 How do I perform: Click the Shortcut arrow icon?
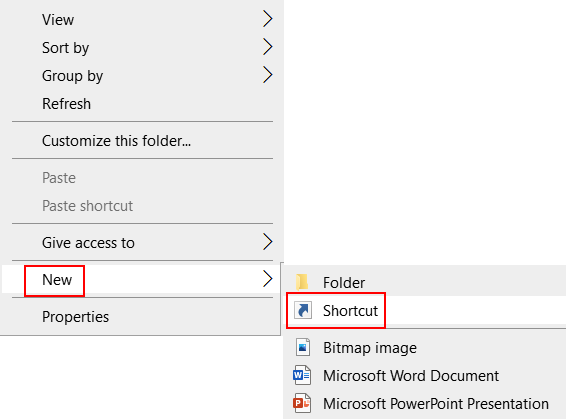(x=302, y=310)
